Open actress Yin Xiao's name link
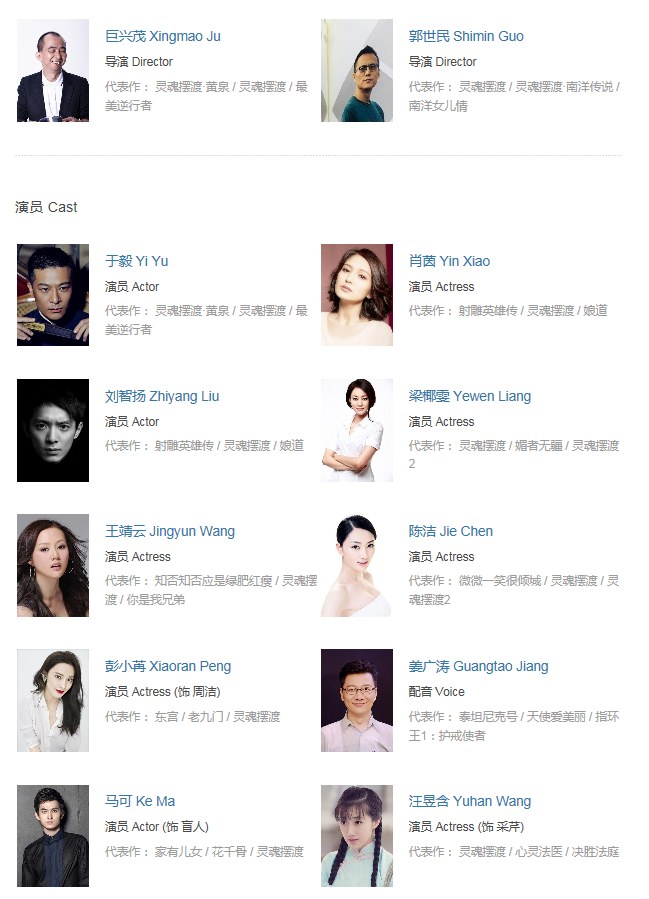The width and height of the screenshot is (649, 899). tap(449, 261)
